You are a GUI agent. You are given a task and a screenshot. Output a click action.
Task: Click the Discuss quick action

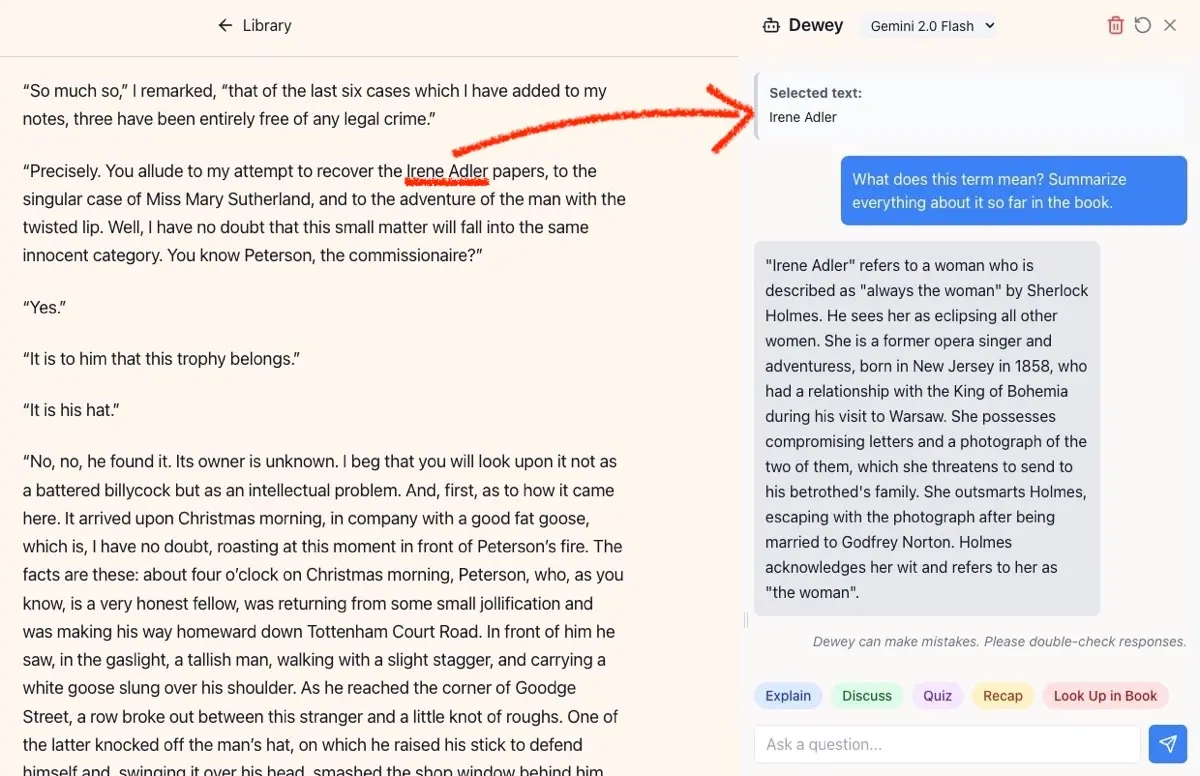[867, 696]
